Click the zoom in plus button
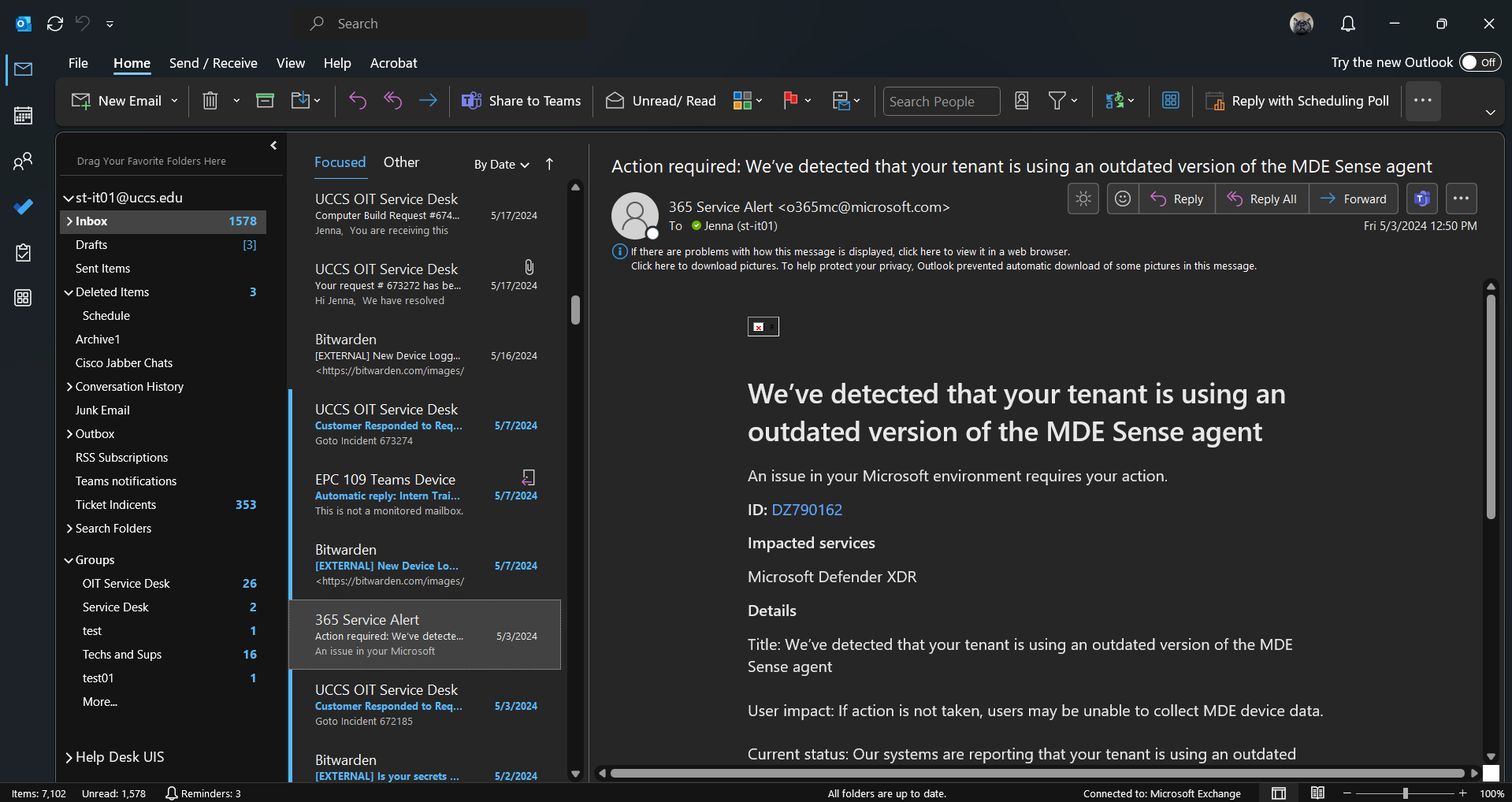The width and height of the screenshot is (1512, 802). coord(1463,793)
